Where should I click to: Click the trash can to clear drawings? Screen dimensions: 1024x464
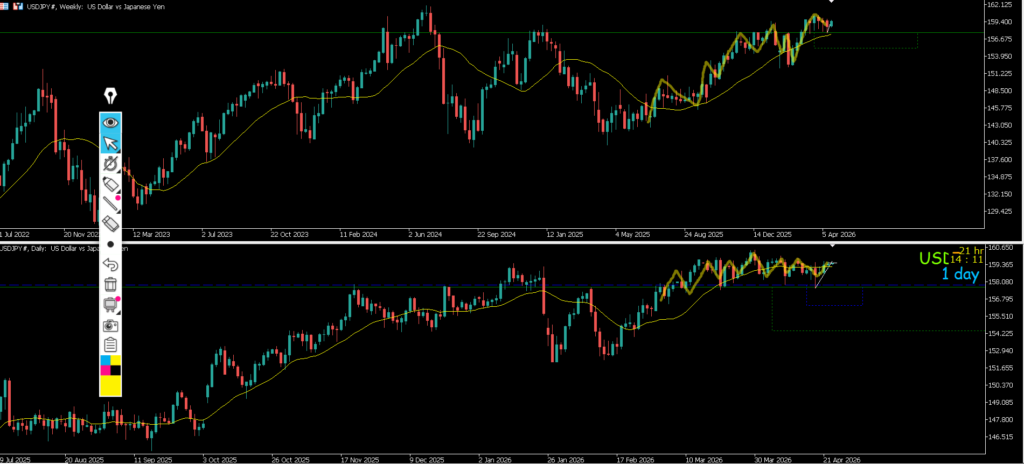pos(110,285)
